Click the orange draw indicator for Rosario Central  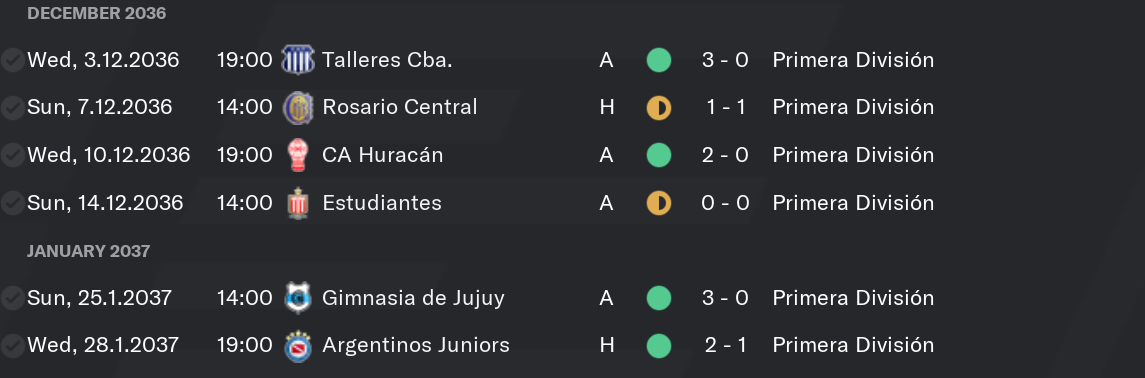coord(659,107)
